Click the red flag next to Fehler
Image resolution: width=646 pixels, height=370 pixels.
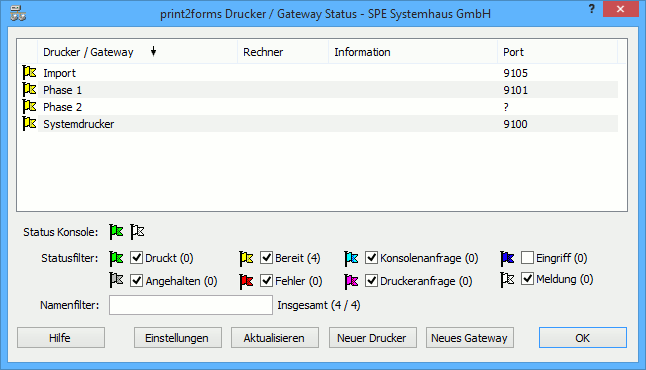(x=246, y=281)
